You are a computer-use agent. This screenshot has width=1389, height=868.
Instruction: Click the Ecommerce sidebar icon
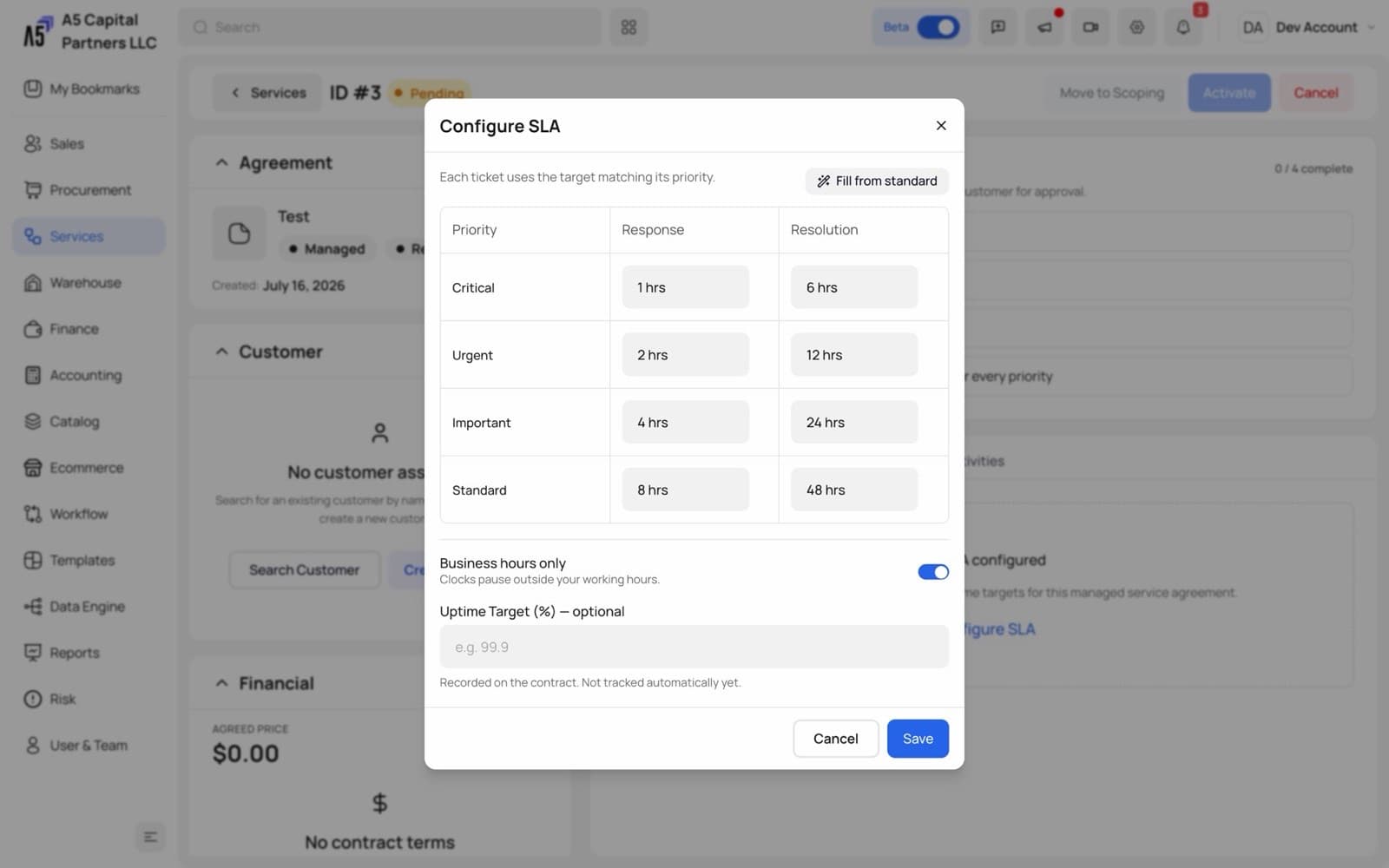33,468
